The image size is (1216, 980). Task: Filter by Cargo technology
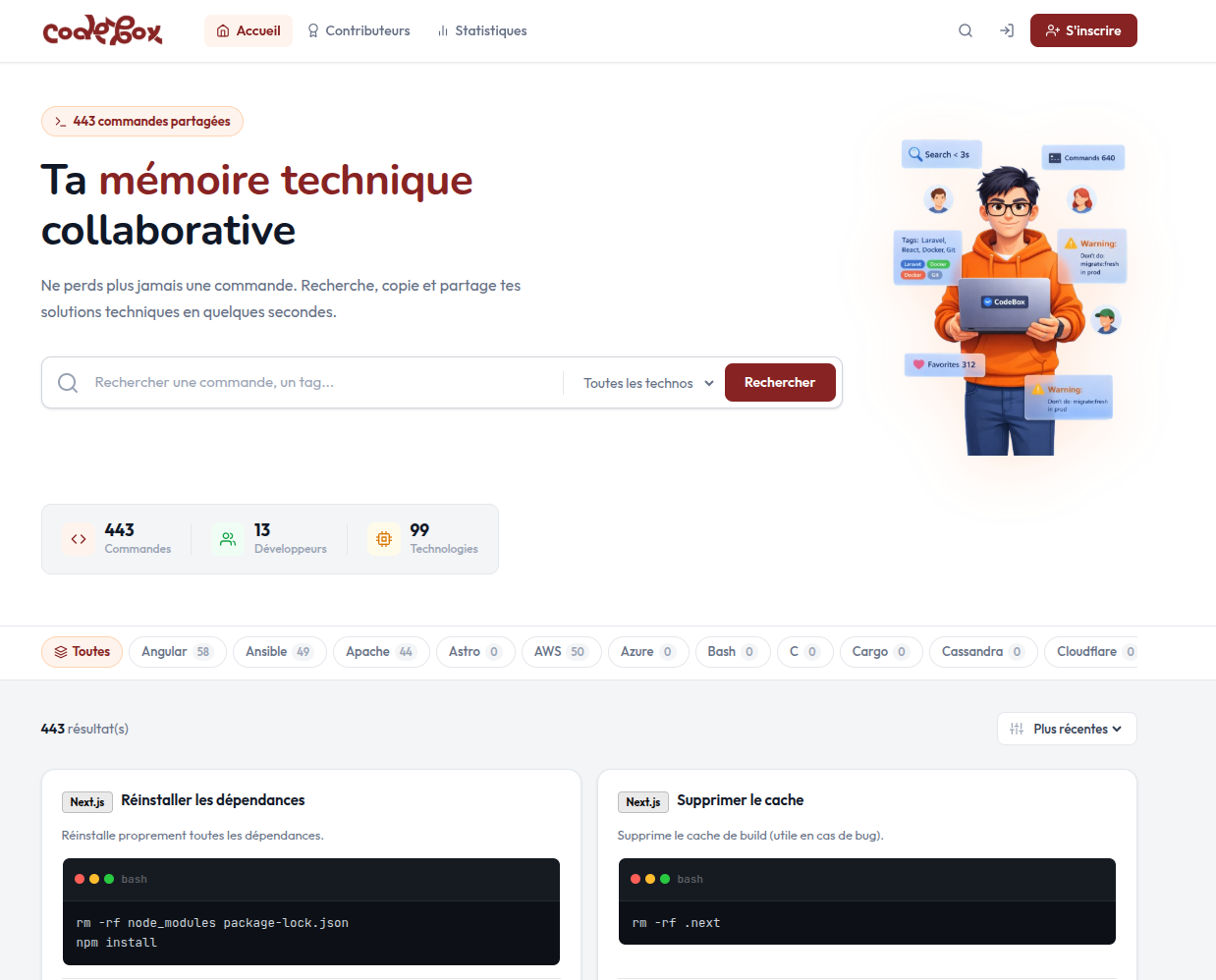point(881,652)
